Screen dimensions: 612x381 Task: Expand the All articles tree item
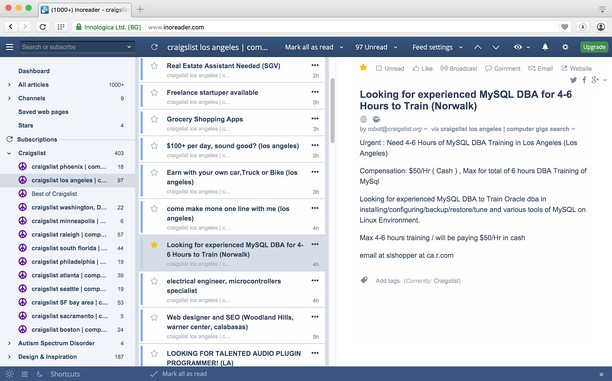point(9,85)
